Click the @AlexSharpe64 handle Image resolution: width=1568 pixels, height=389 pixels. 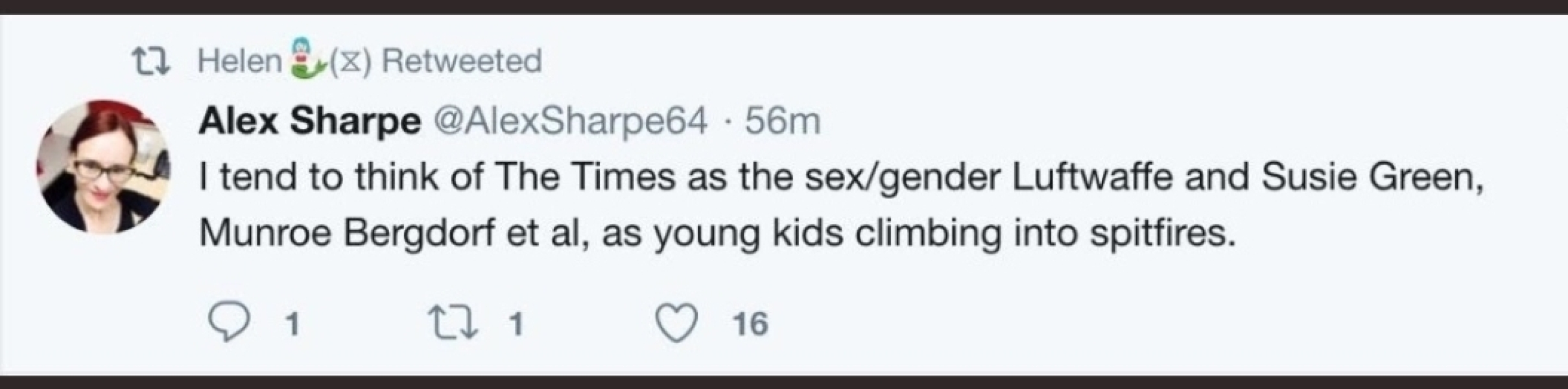570,121
